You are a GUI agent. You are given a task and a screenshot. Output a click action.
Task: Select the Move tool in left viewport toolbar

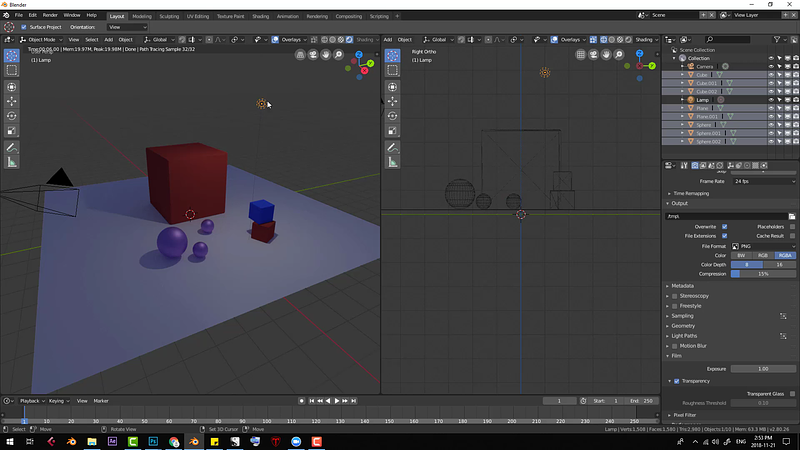(x=11, y=102)
